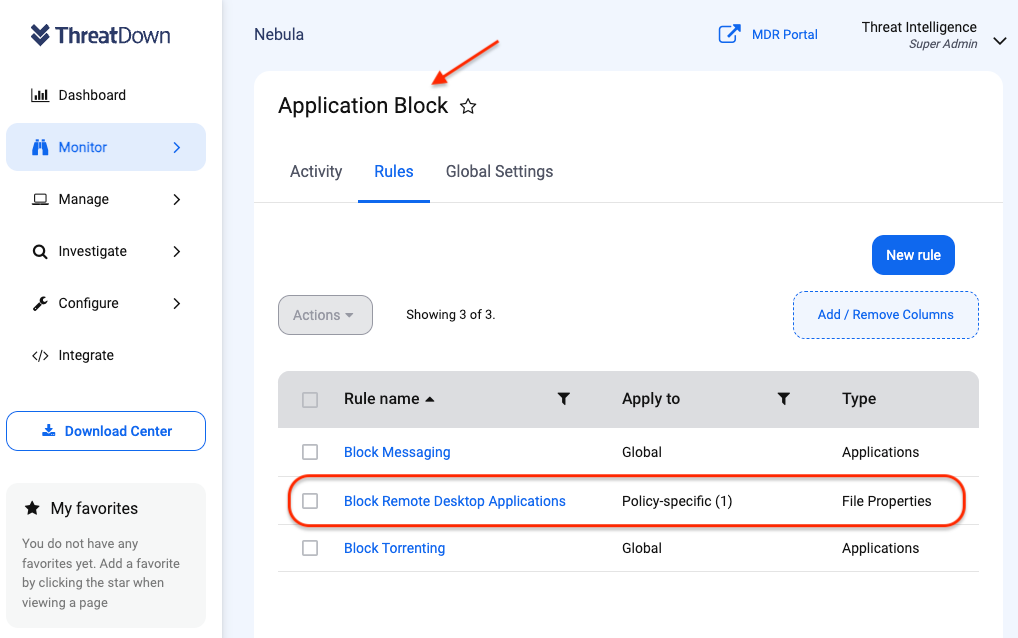Click the Integrate code brackets icon

click(40, 356)
